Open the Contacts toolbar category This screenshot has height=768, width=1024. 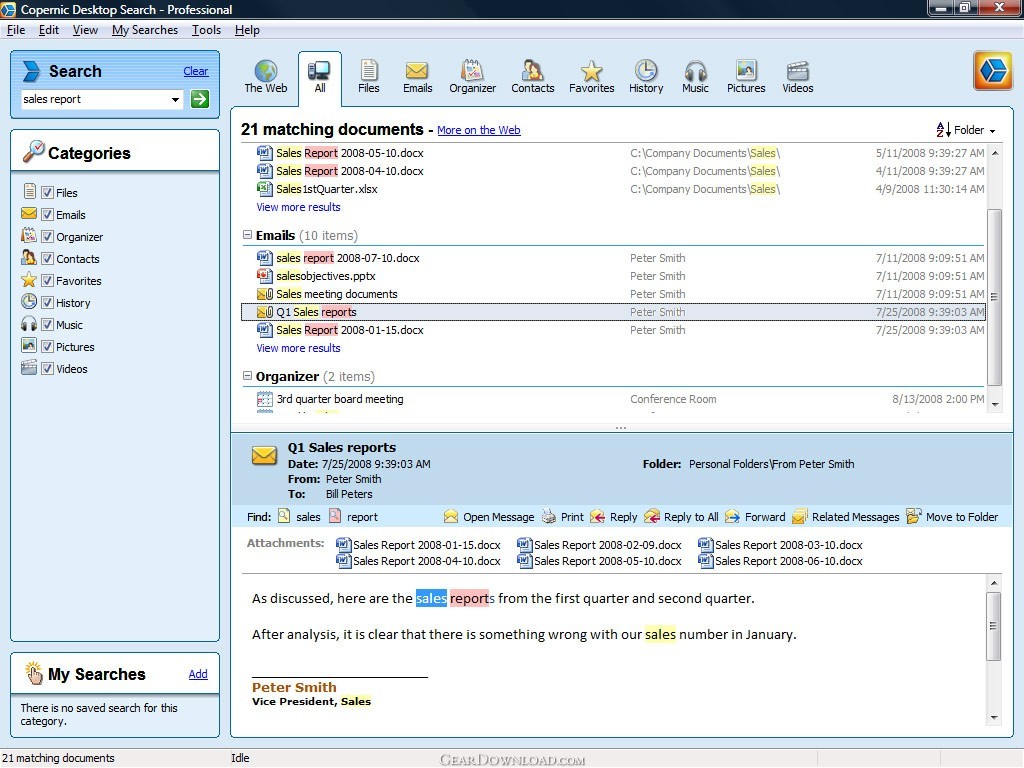(532, 77)
